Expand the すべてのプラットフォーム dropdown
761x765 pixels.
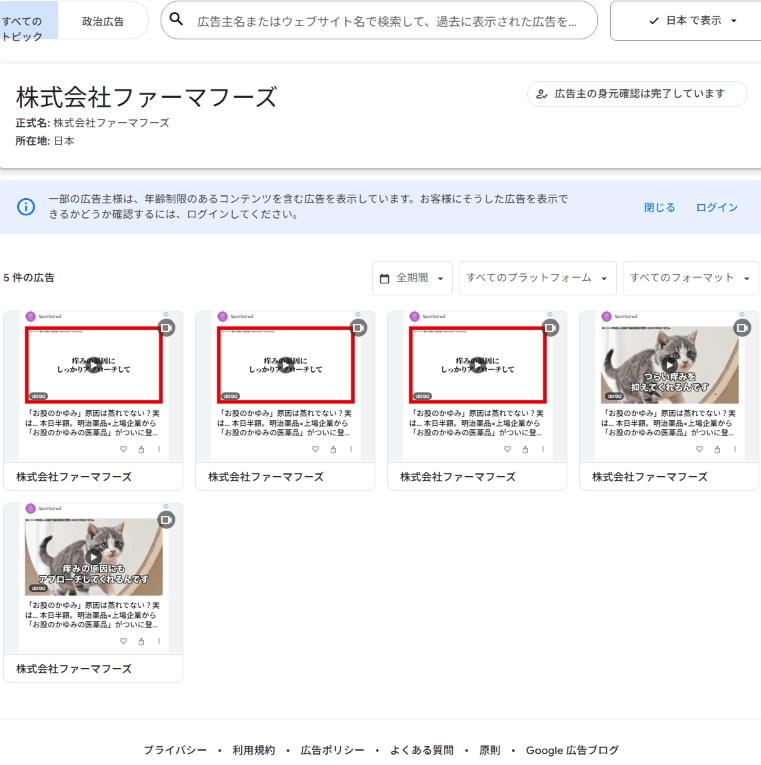pyautogui.click(x=538, y=278)
